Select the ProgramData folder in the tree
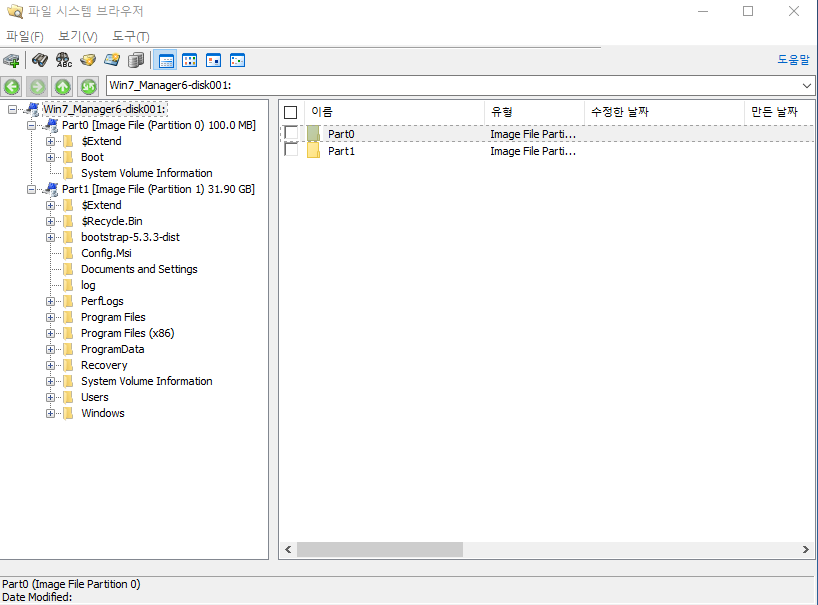818x605 pixels. click(x=113, y=349)
